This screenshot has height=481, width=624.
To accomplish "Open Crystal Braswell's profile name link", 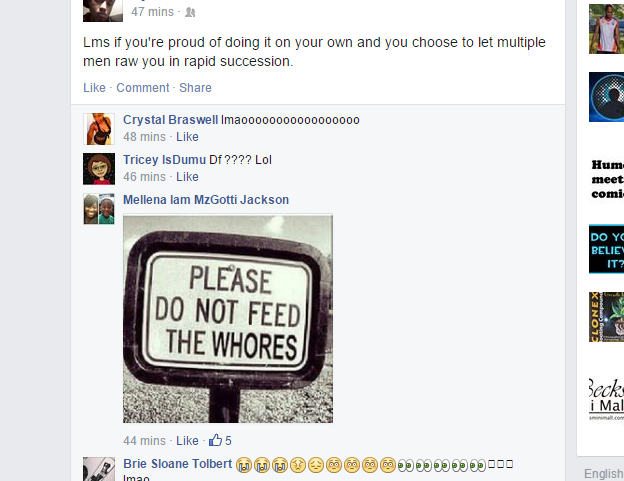I will tap(170, 120).
